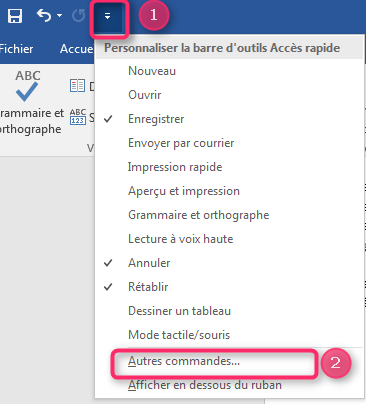The height and width of the screenshot is (404, 366).
Task: Click the ABC checkmark spelling icon
Action: (x=27, y=85)
